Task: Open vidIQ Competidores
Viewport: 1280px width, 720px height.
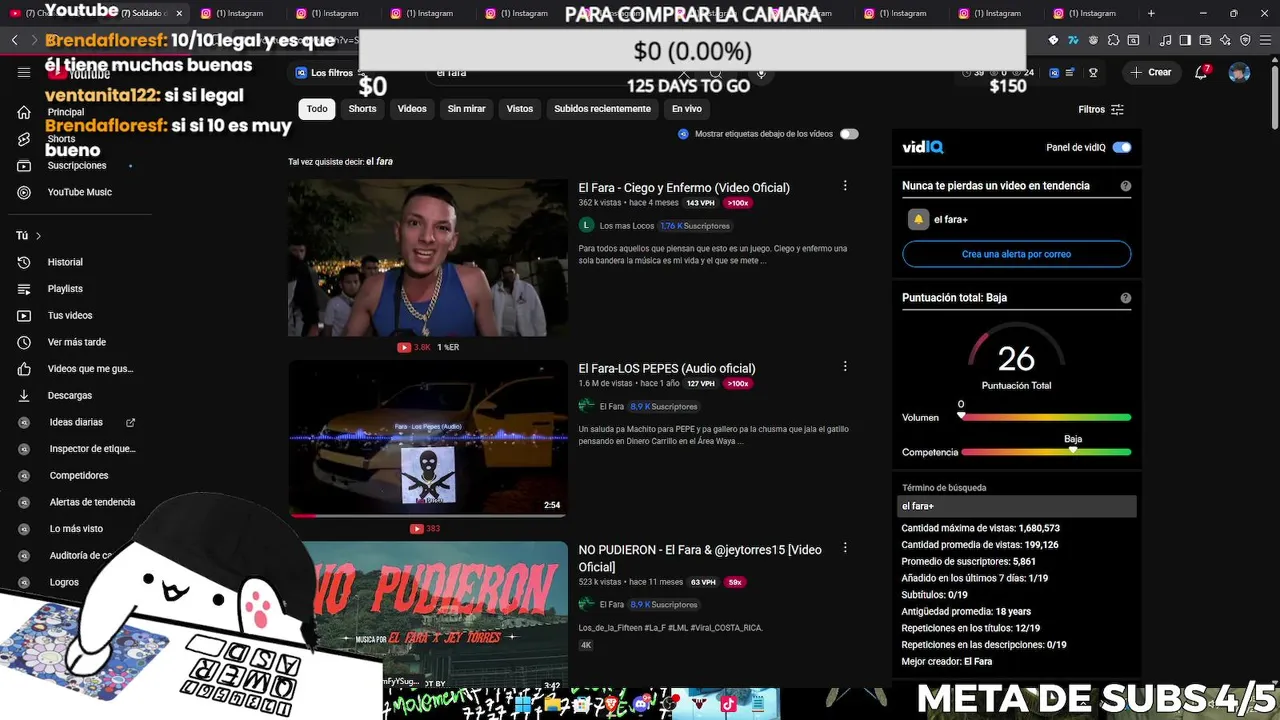Action: pyautogui.click(x=78, y=475)
